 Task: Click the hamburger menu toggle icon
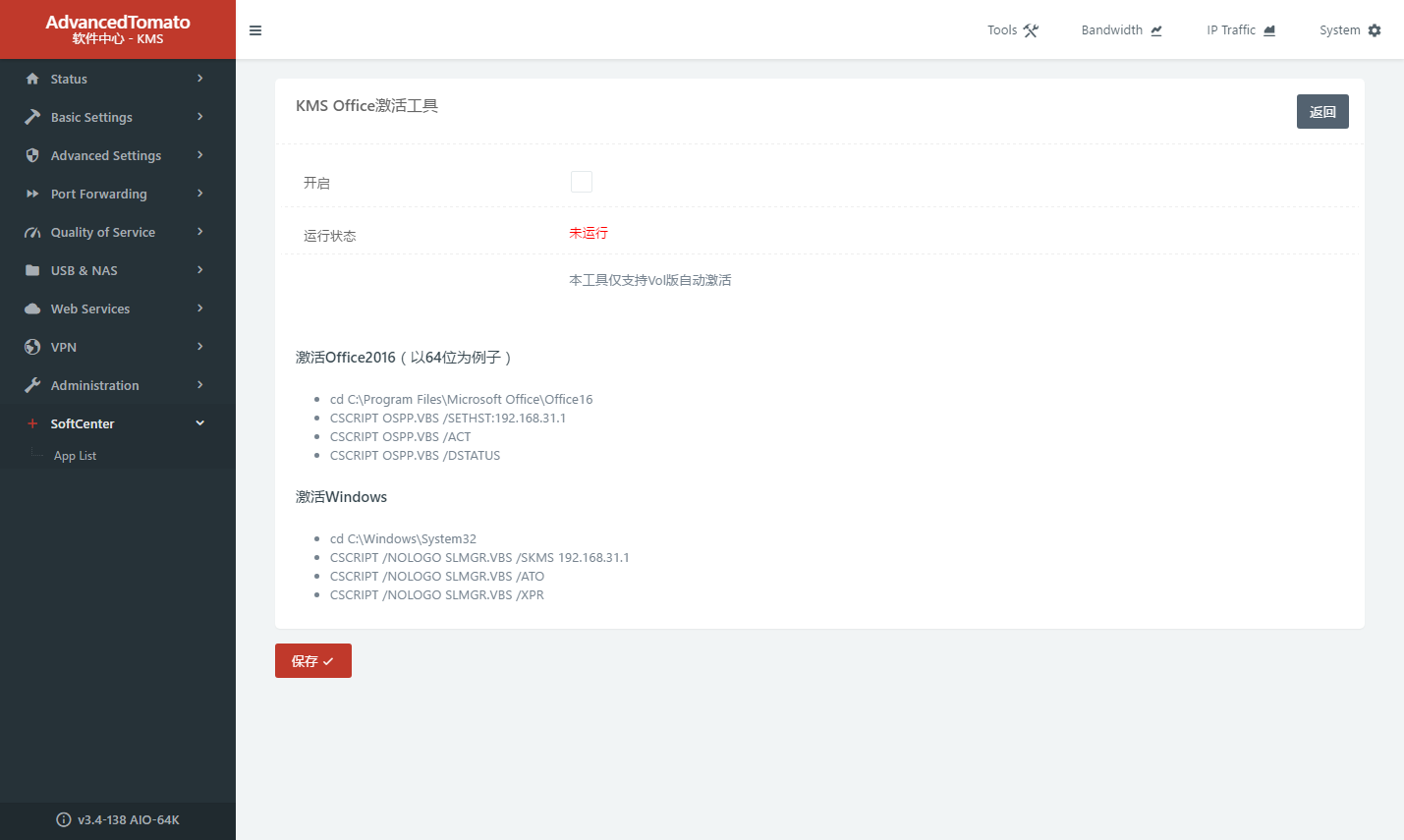pos(255,30)
